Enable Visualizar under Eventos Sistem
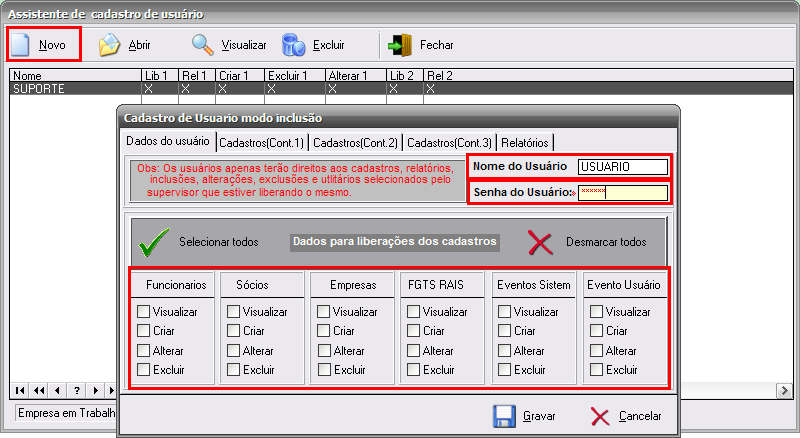Screen dimensions: 800x438 (504, 311)
